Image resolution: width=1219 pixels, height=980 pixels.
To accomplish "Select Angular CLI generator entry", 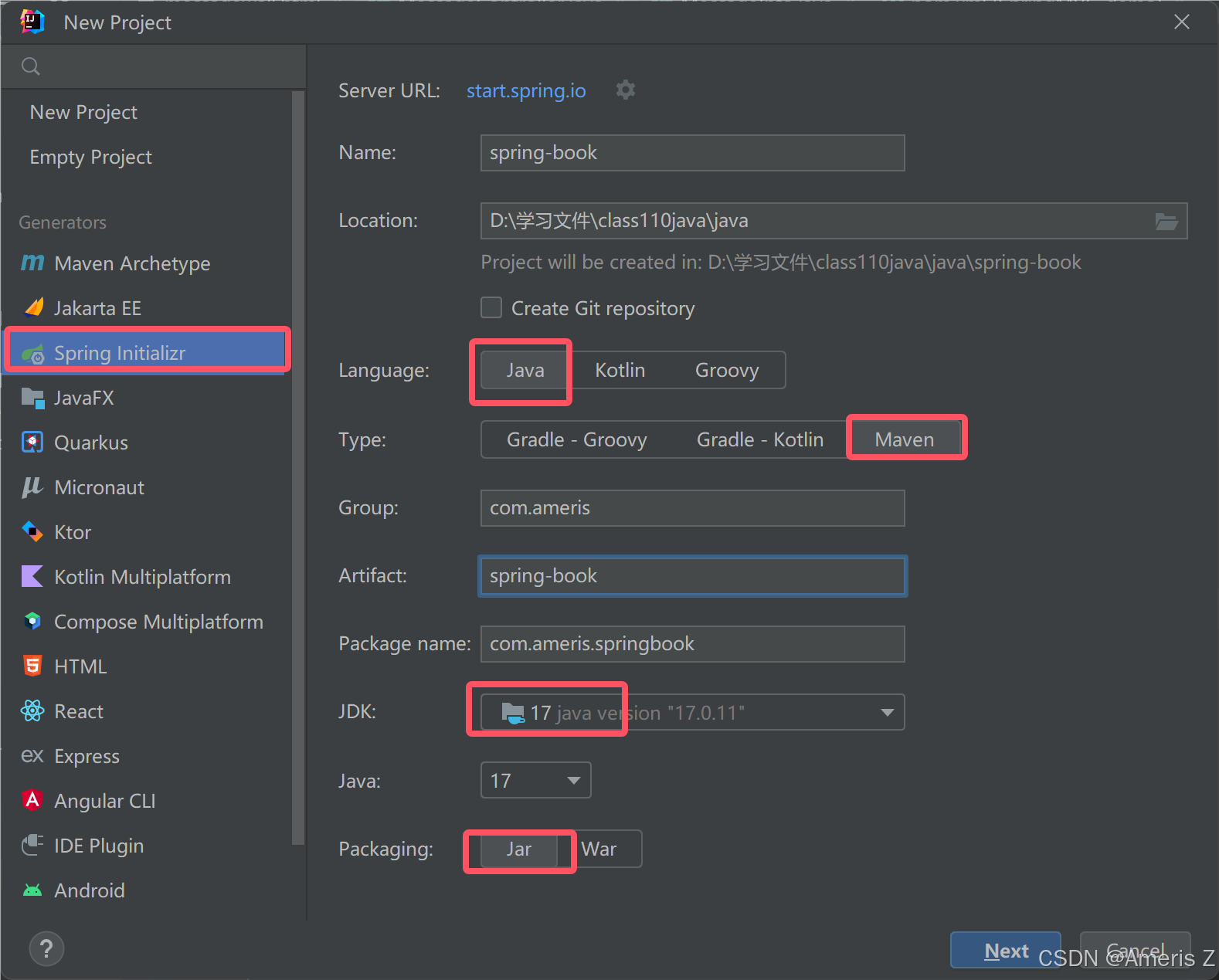I will click(147, 802).
